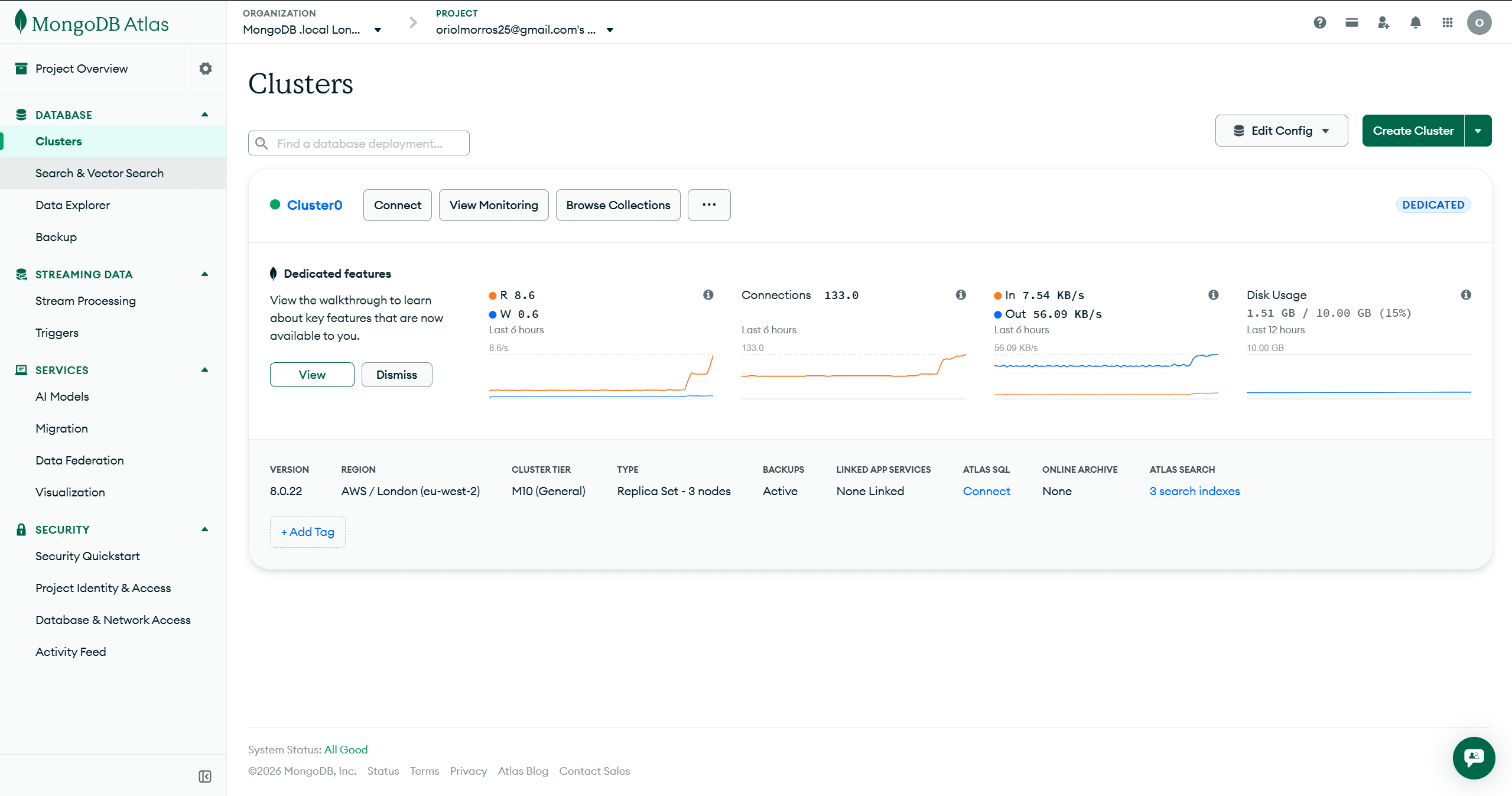Open the Create Cluster arrow dropdown
Screen dimensions: 1512x796
(x=1478, y=131)
